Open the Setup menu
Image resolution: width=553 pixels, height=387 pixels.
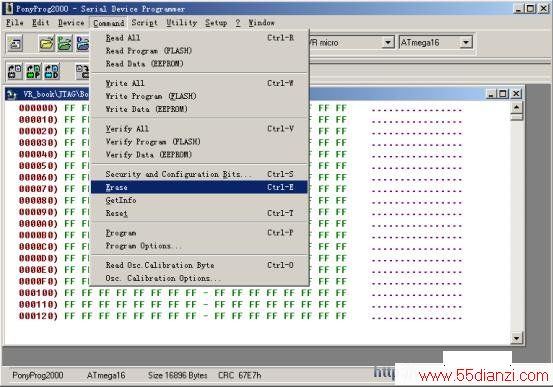click(x=216, y=23)
